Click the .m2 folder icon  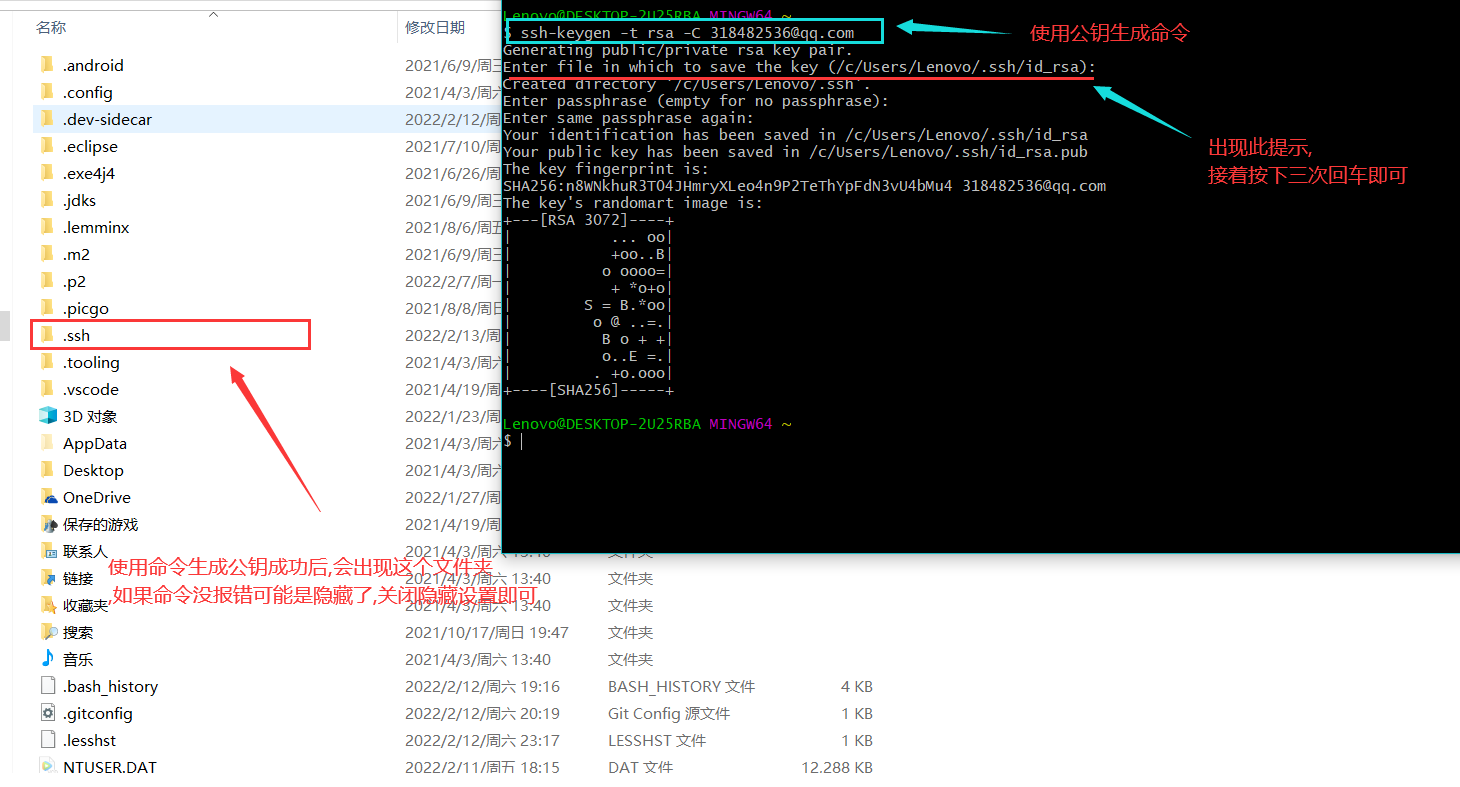(x=47, y=254)
